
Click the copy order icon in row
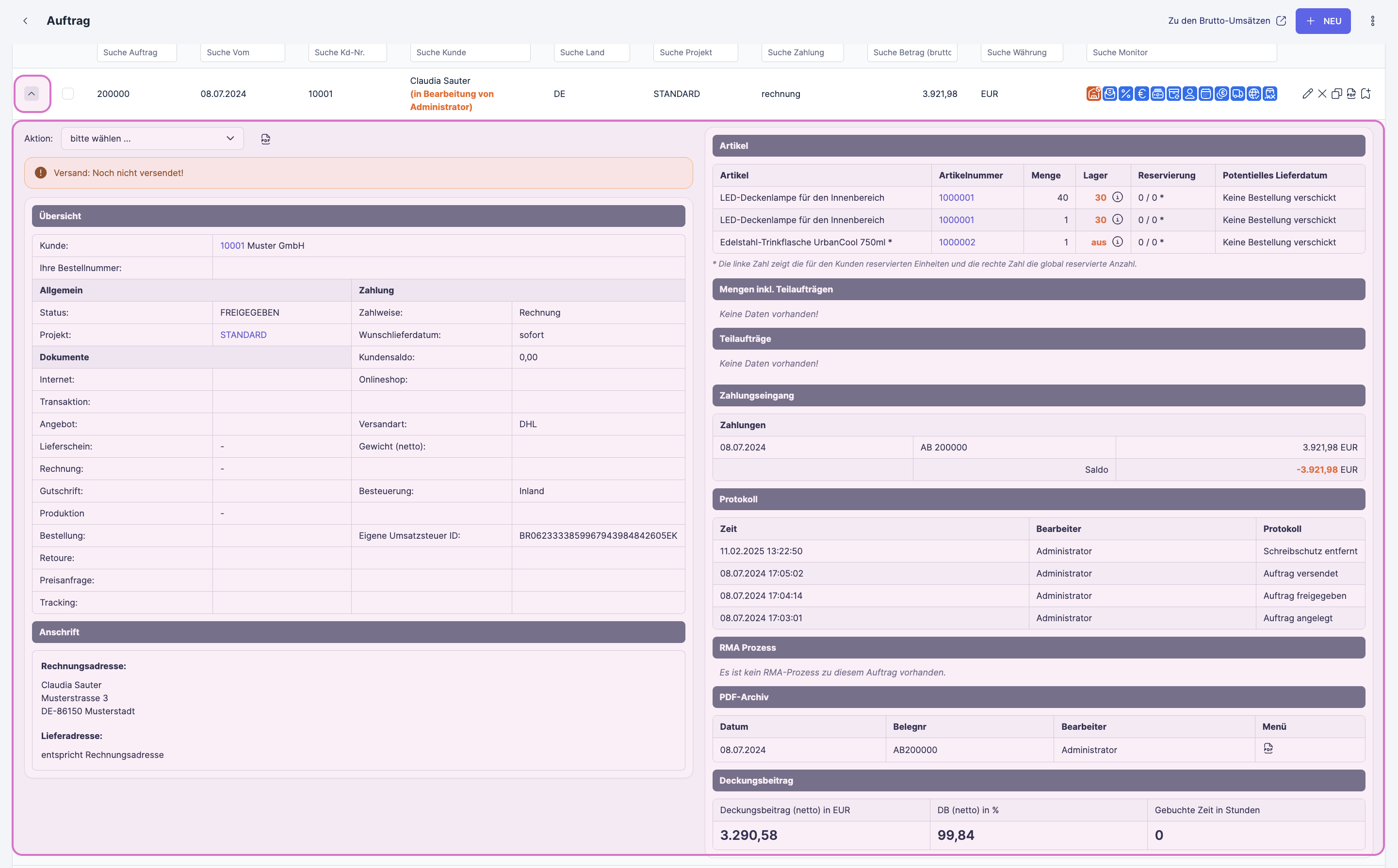pyautogui.click(x=1336, y=94)
